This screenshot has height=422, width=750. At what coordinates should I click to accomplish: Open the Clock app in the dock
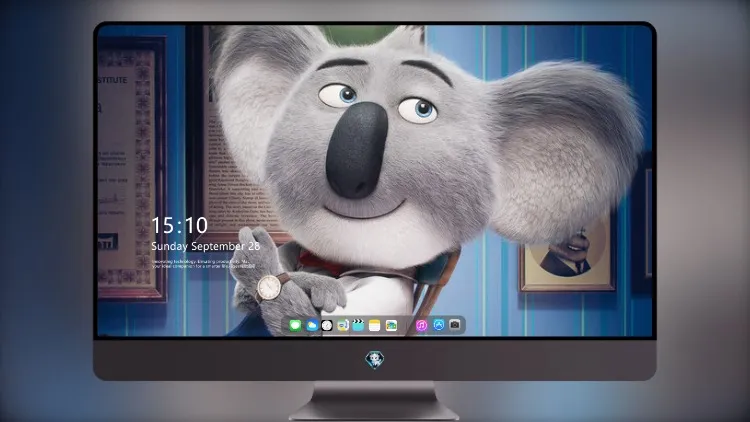(x=327, y=325)
